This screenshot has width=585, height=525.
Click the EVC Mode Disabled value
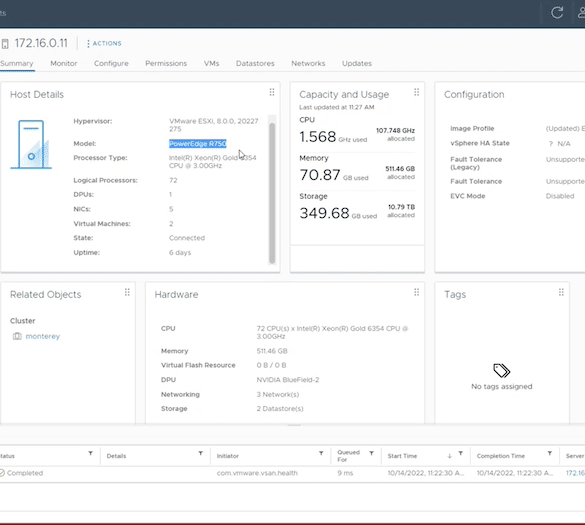click(560, 196)
